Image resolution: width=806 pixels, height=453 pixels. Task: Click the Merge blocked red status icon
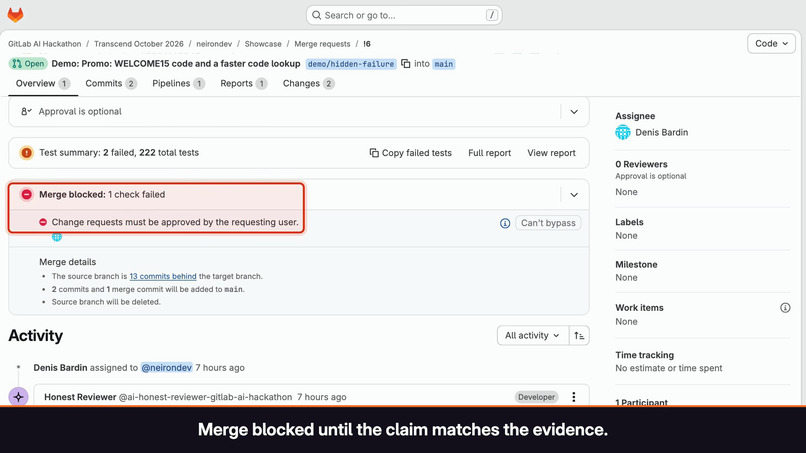coord(26,194)
